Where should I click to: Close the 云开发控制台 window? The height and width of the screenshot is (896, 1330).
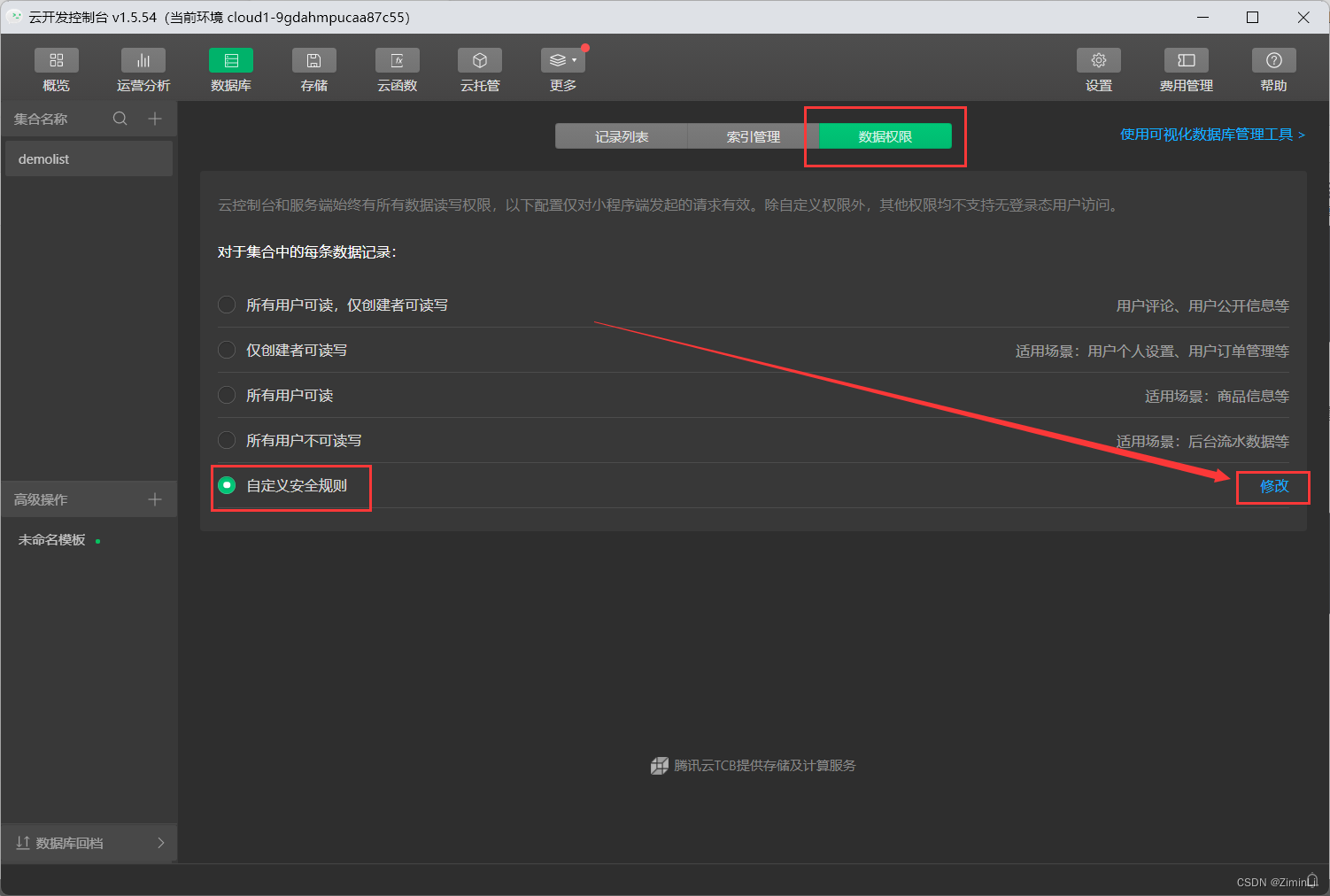(1303, 17)
